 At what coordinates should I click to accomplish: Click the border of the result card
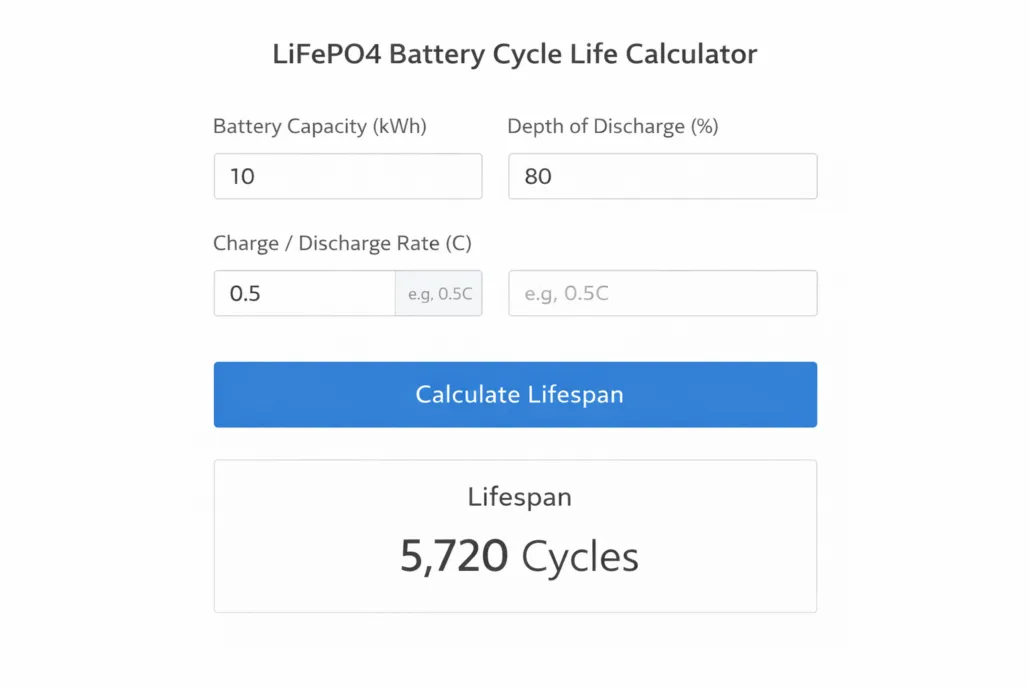(515, 461)
